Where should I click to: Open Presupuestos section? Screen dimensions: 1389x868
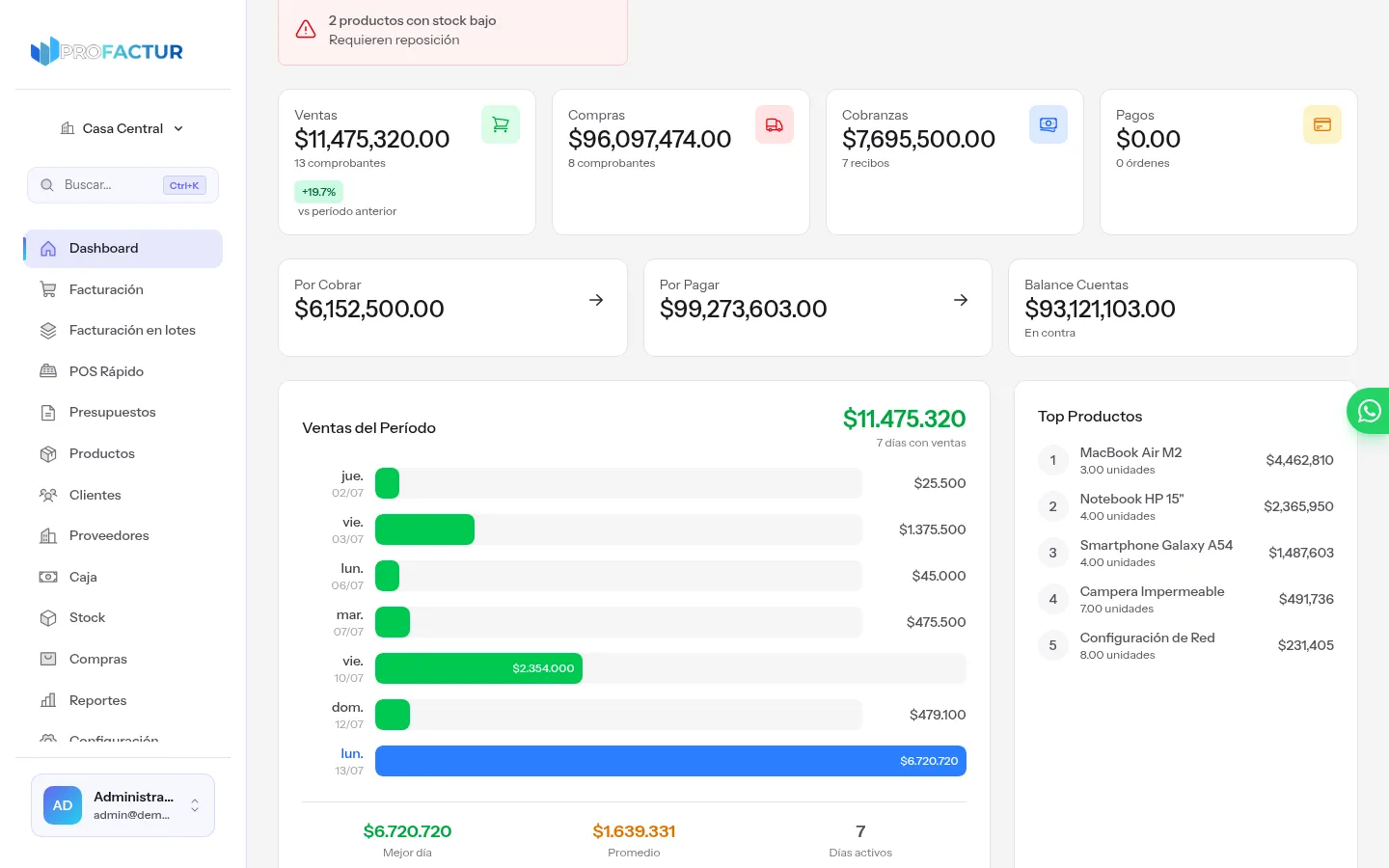point(123,413)
